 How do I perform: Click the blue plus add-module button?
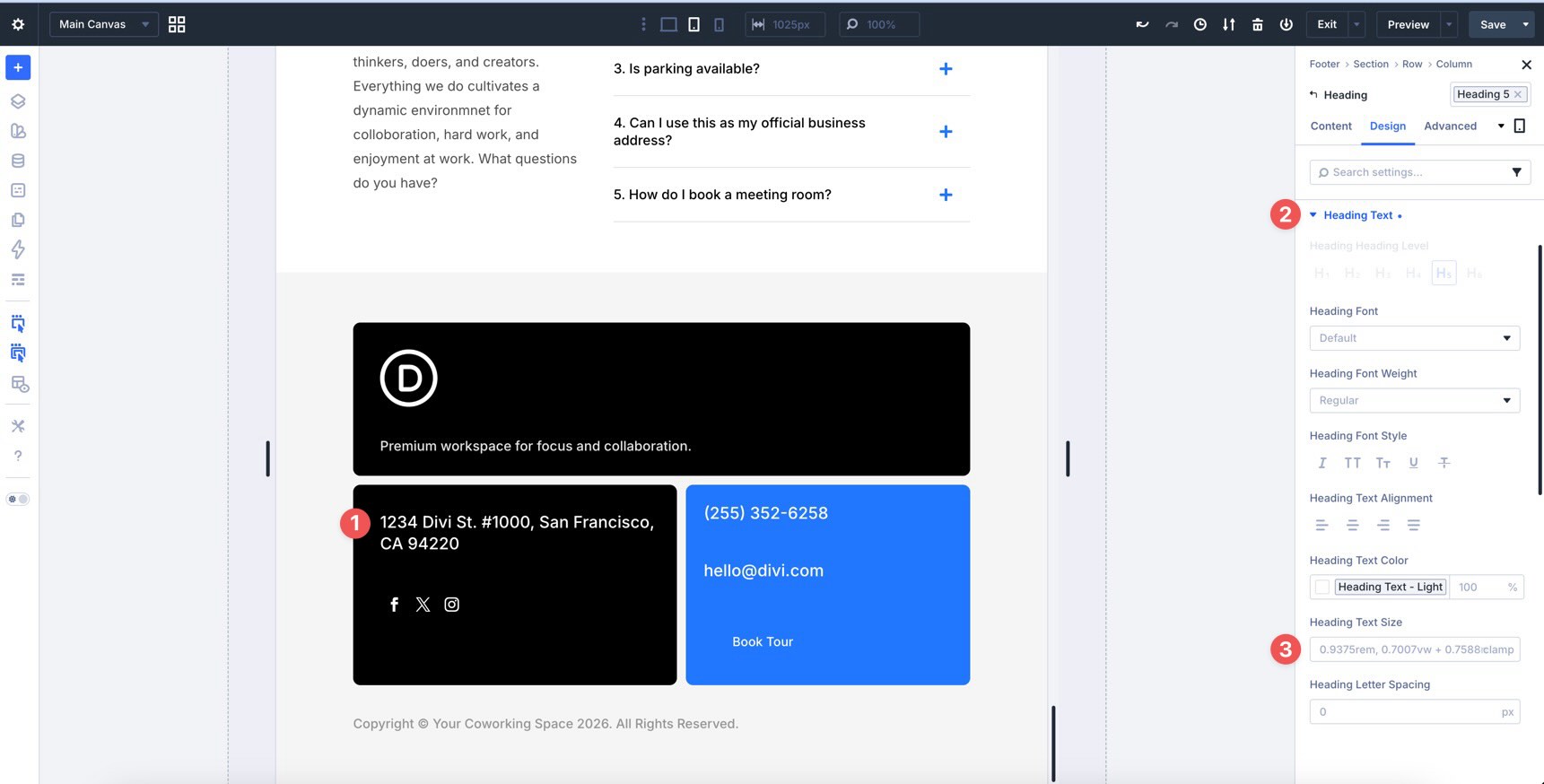(x=18, y=67)
